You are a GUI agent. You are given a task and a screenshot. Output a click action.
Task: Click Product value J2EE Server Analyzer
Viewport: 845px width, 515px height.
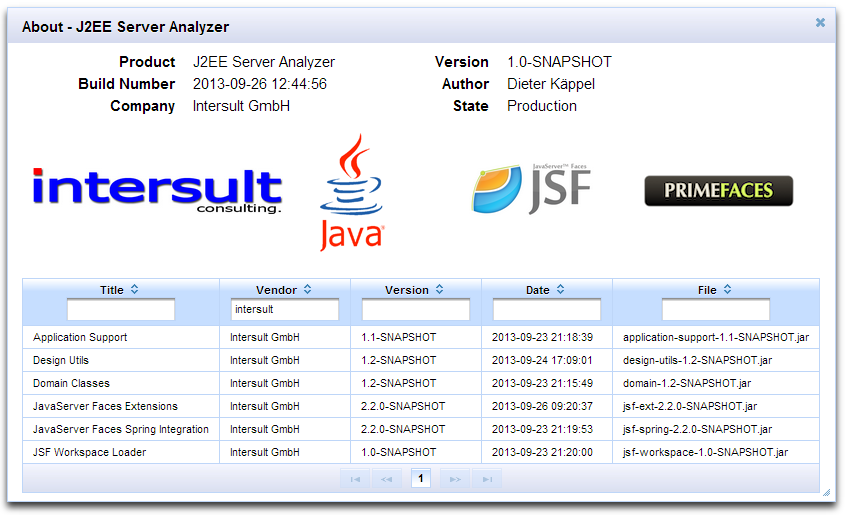point(264,62)
